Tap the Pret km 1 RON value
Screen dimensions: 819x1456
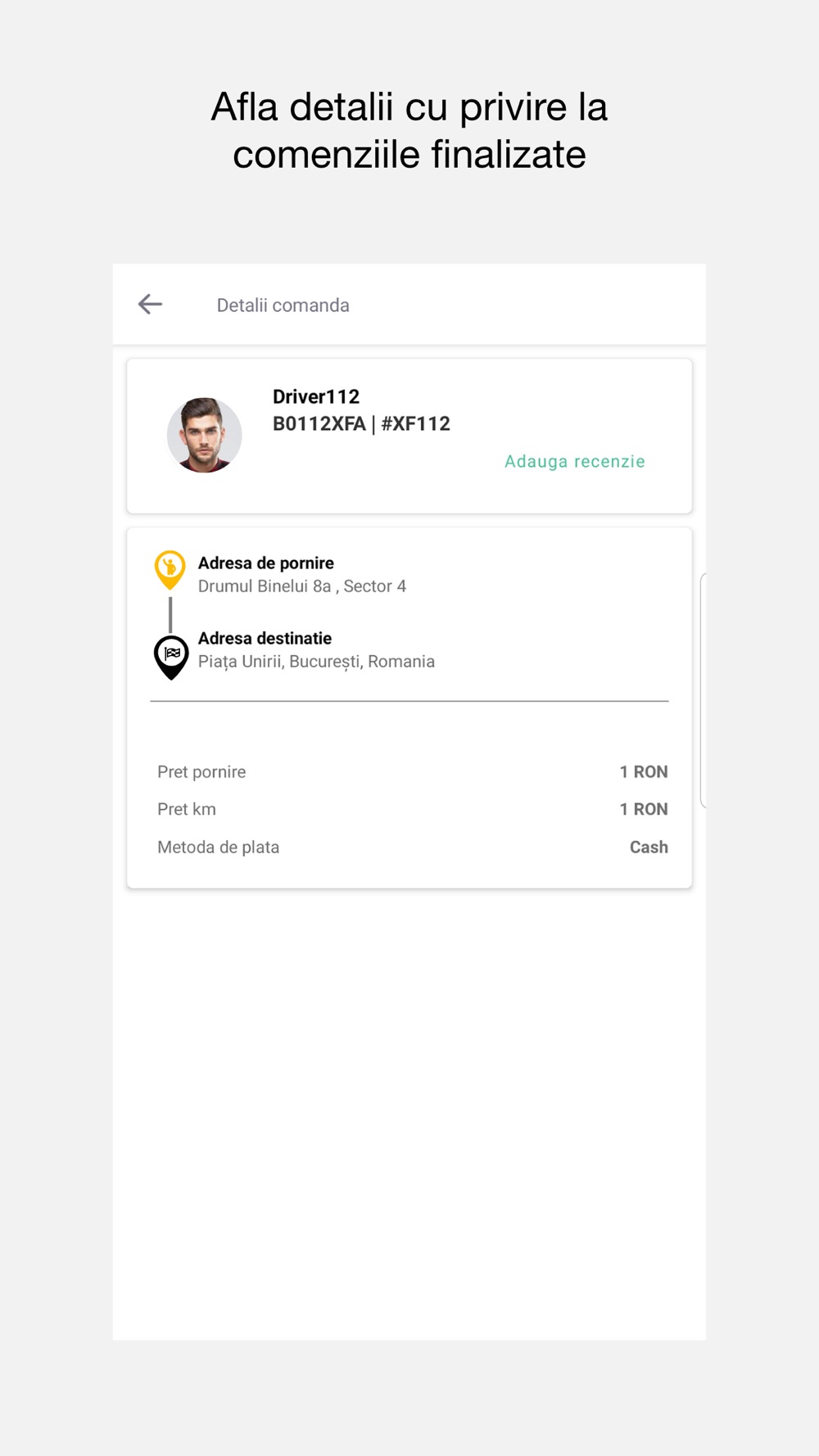click(x=644, y=809)
